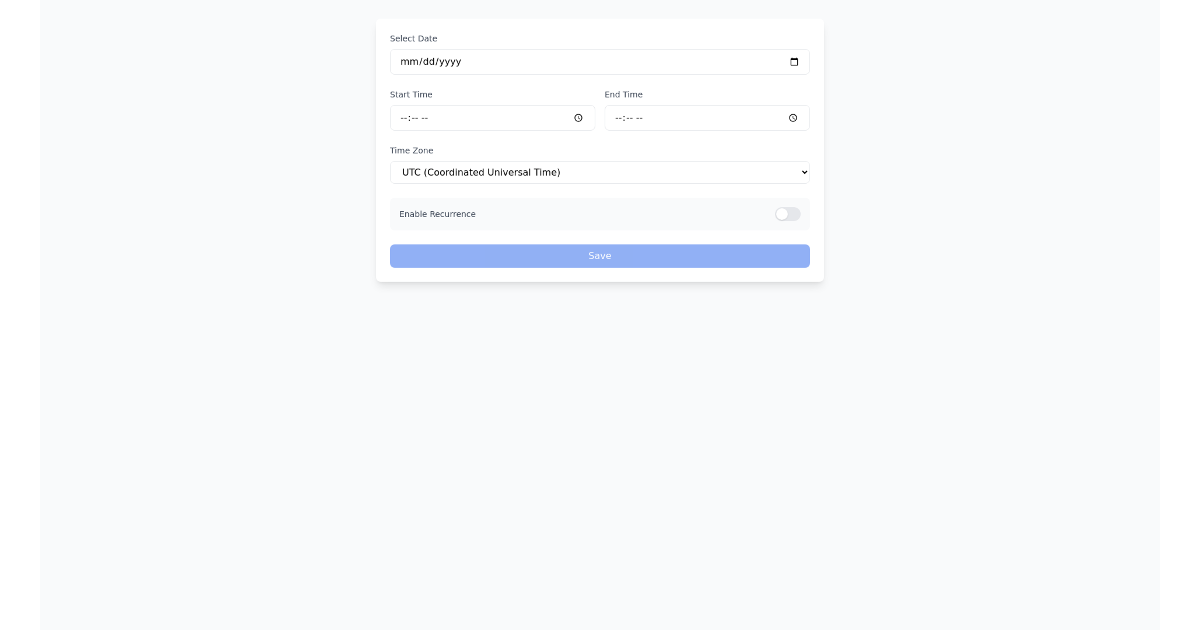Viewport: 1200px width, 630px height.
Task: Click the Enable Recurrence label text
Action: tap(437, 214)
